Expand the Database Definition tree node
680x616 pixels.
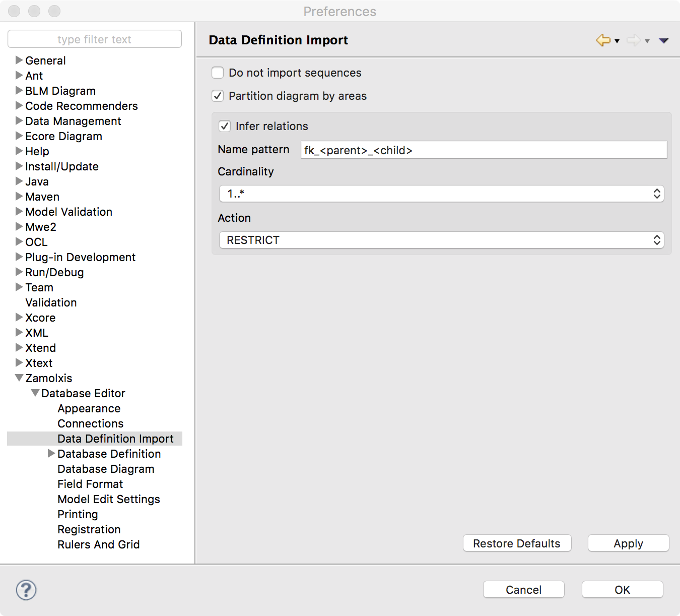pyautogui.click(x=51, y=454)
